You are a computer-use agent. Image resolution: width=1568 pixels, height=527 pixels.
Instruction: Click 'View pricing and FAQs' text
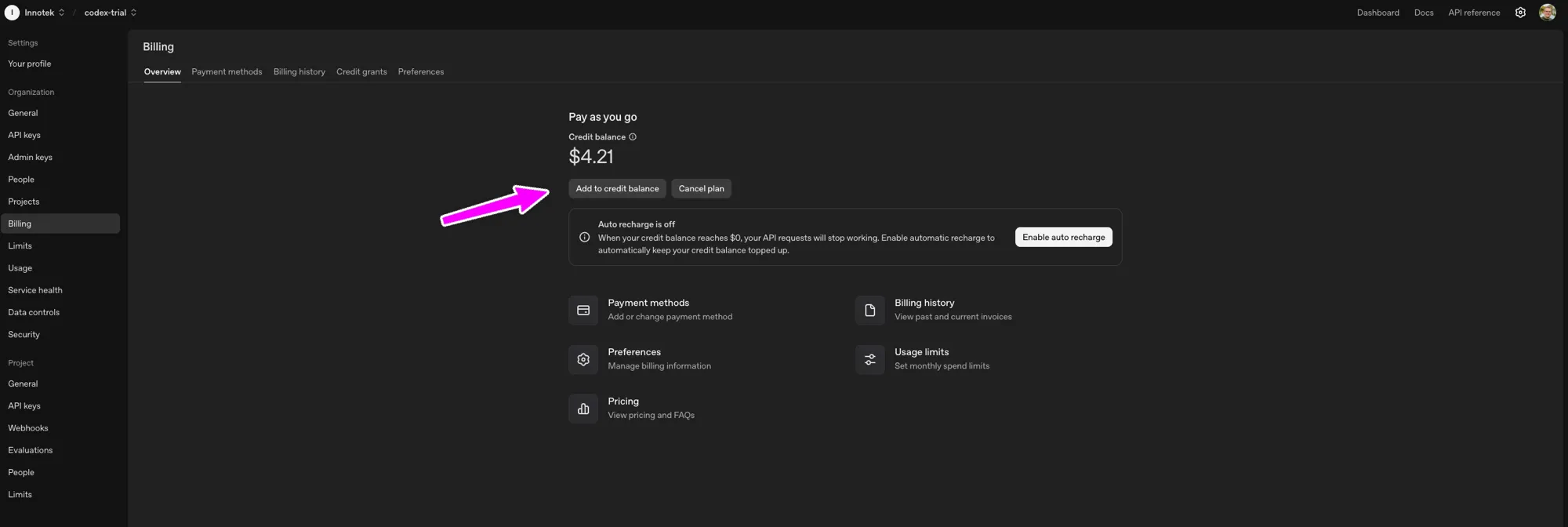coord(652,416)
